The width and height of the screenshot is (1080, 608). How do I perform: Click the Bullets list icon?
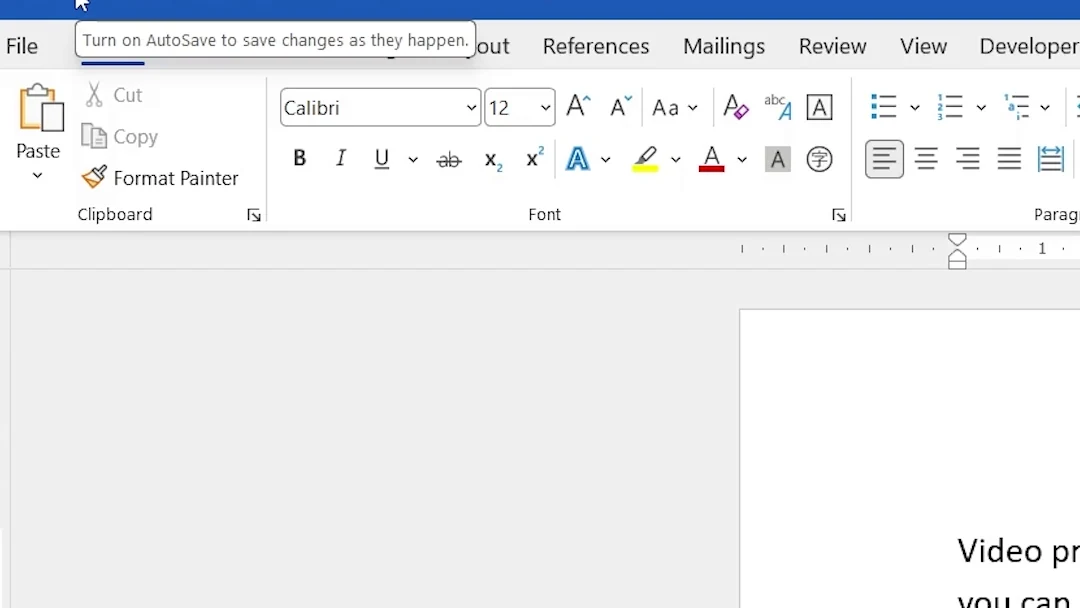coord(884,107)
